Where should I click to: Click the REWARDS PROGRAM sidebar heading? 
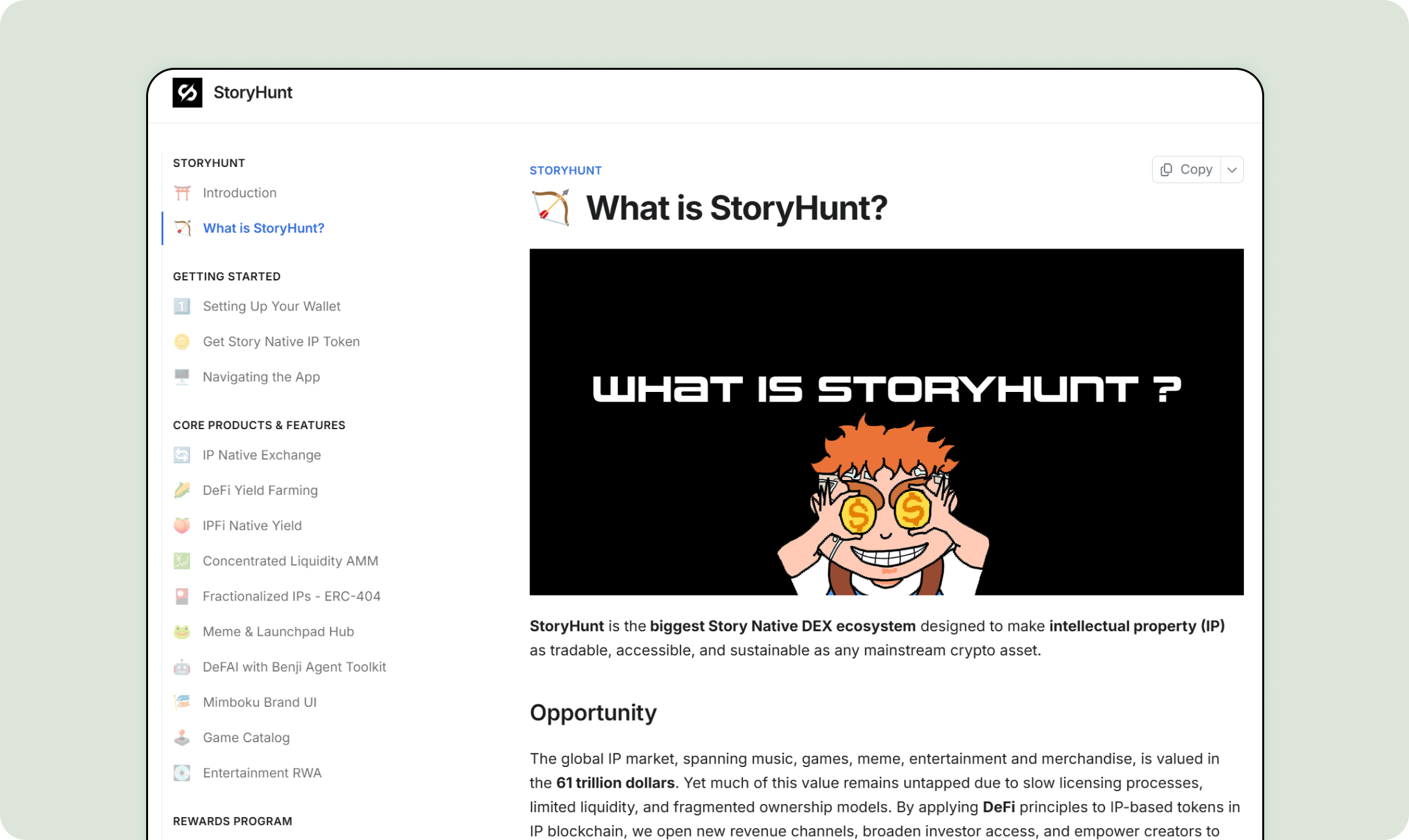tap(232, 821)
